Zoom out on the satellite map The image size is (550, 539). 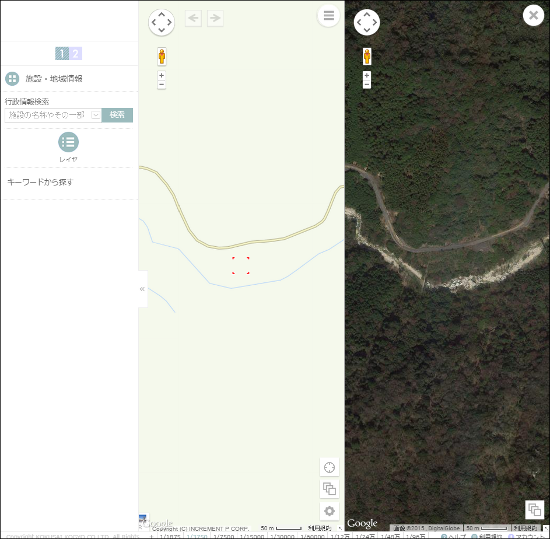click(367, 85)
